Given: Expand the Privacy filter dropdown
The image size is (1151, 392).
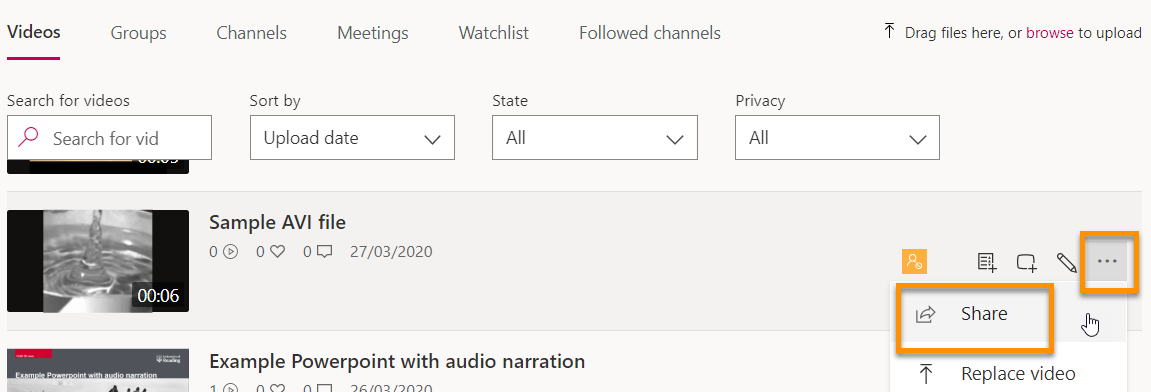Looking at the screenshot, I should click(x=838, y=137).
